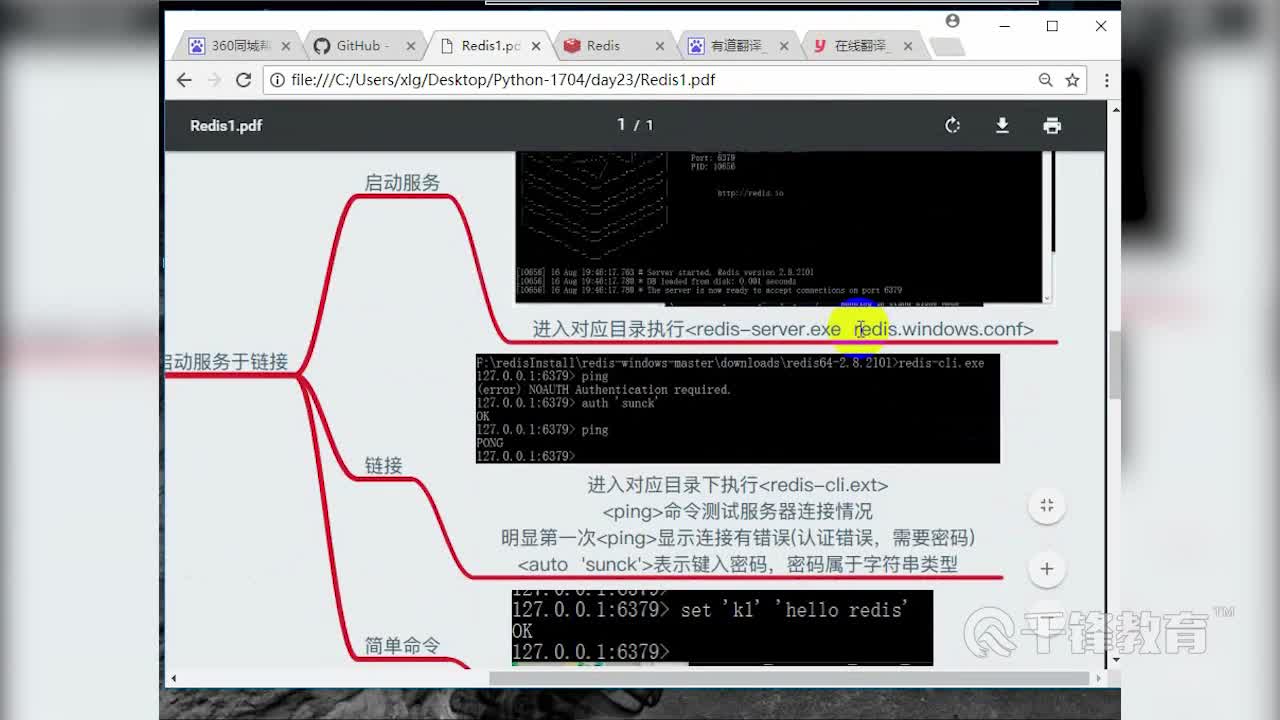Download Redis1.pdf from the viewer toolbar
Viewport: 1280px width, 720px height.
point(1002,125)
